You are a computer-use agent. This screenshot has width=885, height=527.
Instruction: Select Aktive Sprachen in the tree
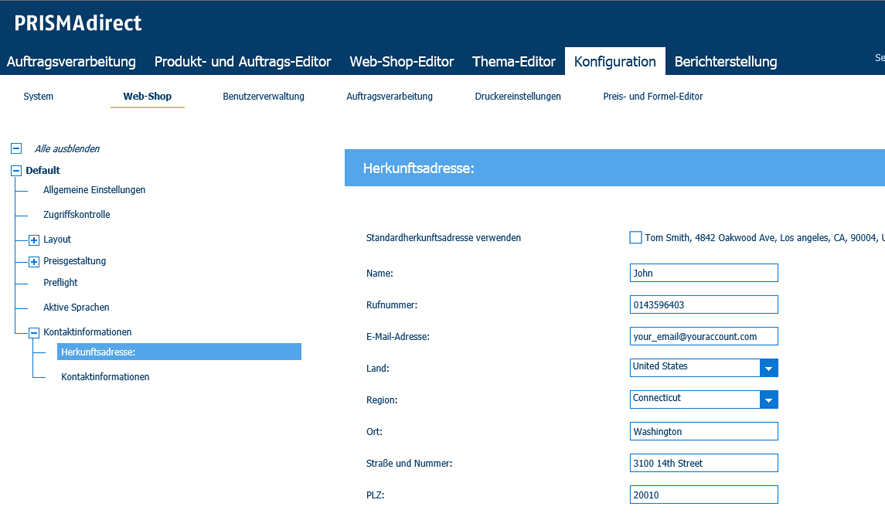[76, 308]
